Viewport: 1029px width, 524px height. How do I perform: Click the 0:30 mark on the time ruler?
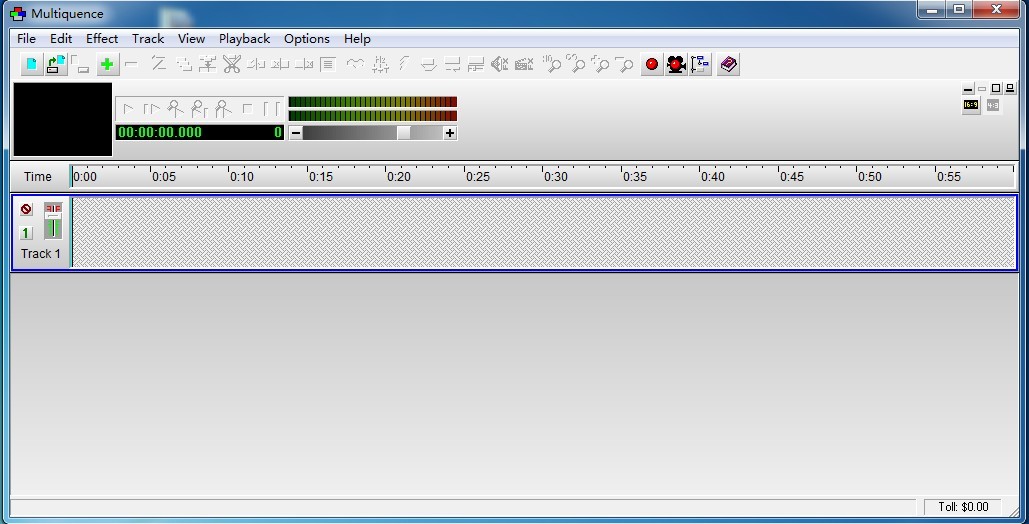click(x=545, y=177)
